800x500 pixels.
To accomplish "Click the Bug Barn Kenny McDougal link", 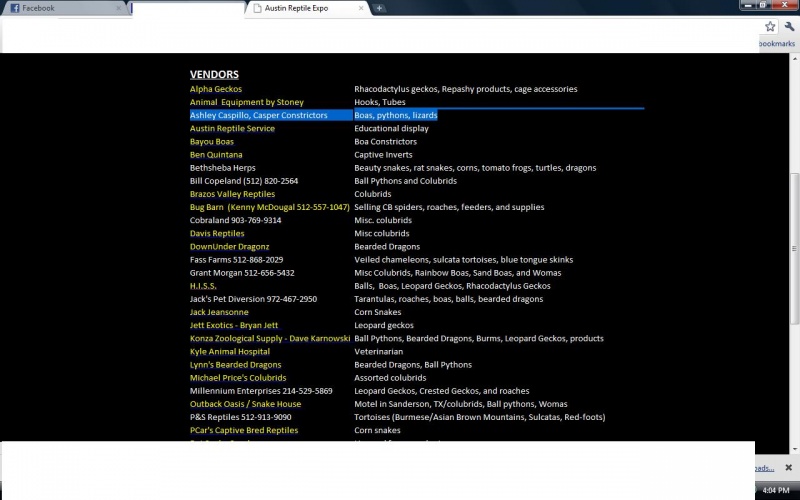I will click(x=269, y=207).
